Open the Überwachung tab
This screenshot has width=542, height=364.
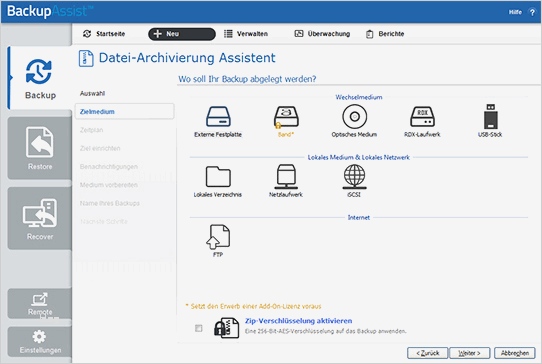pyautogui.click(x=322, y=34)
